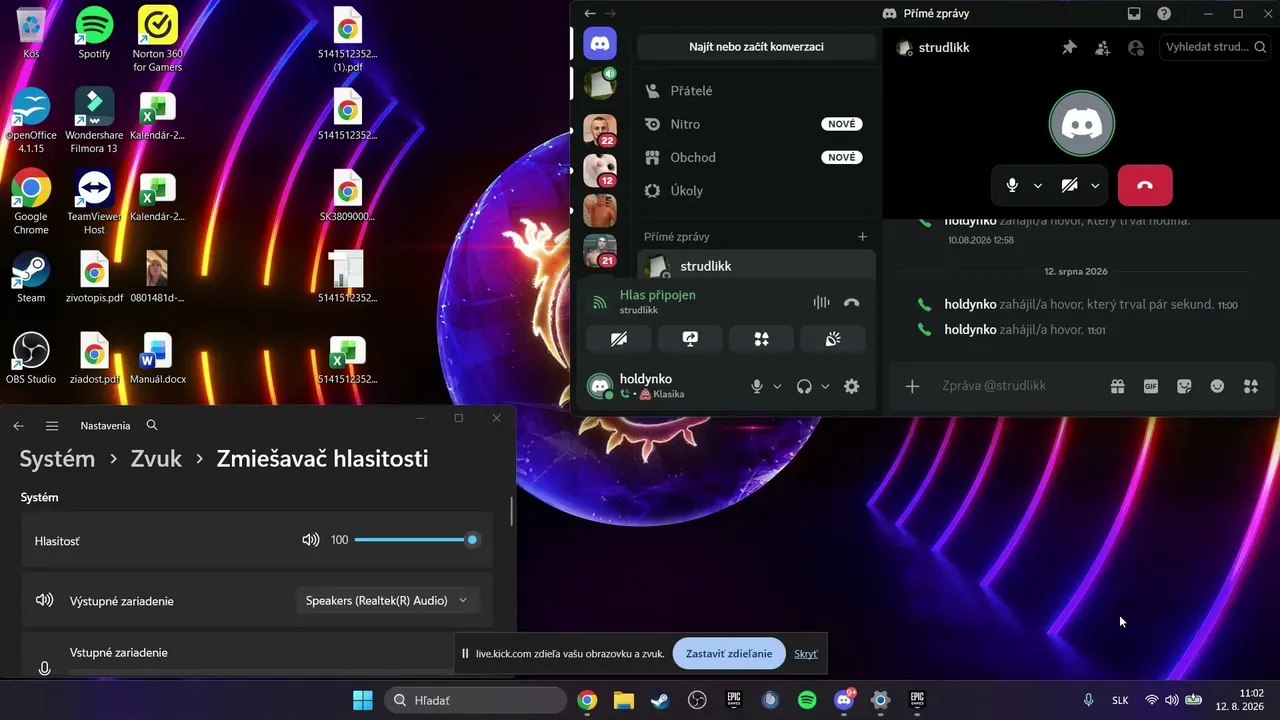Open Obchod in Discord sidebar
Screen dimensions: 1280x720
tap(755, 157)
